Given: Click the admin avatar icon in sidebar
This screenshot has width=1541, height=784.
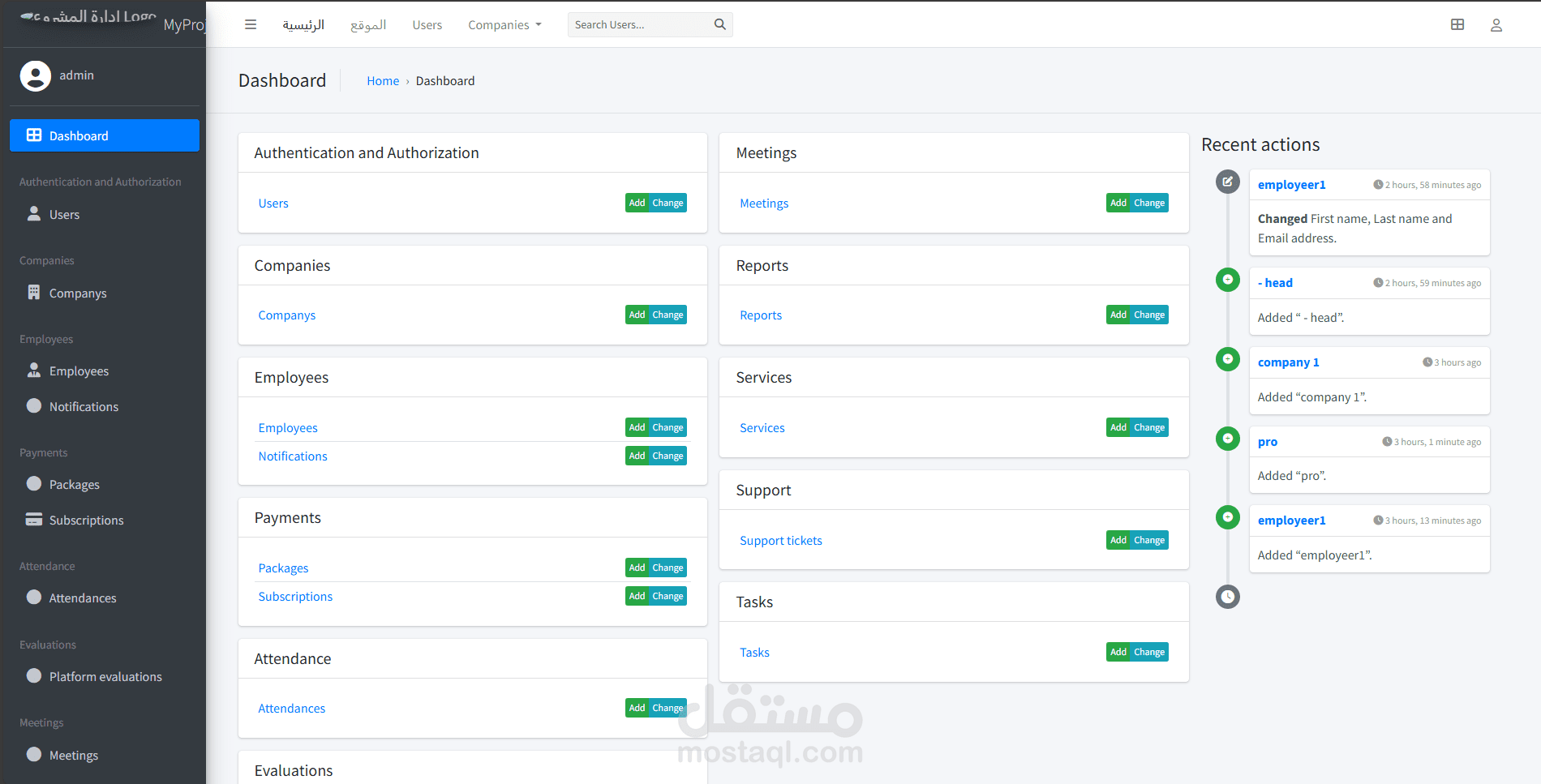Looking at the screenshot, I should click(35, 75).
